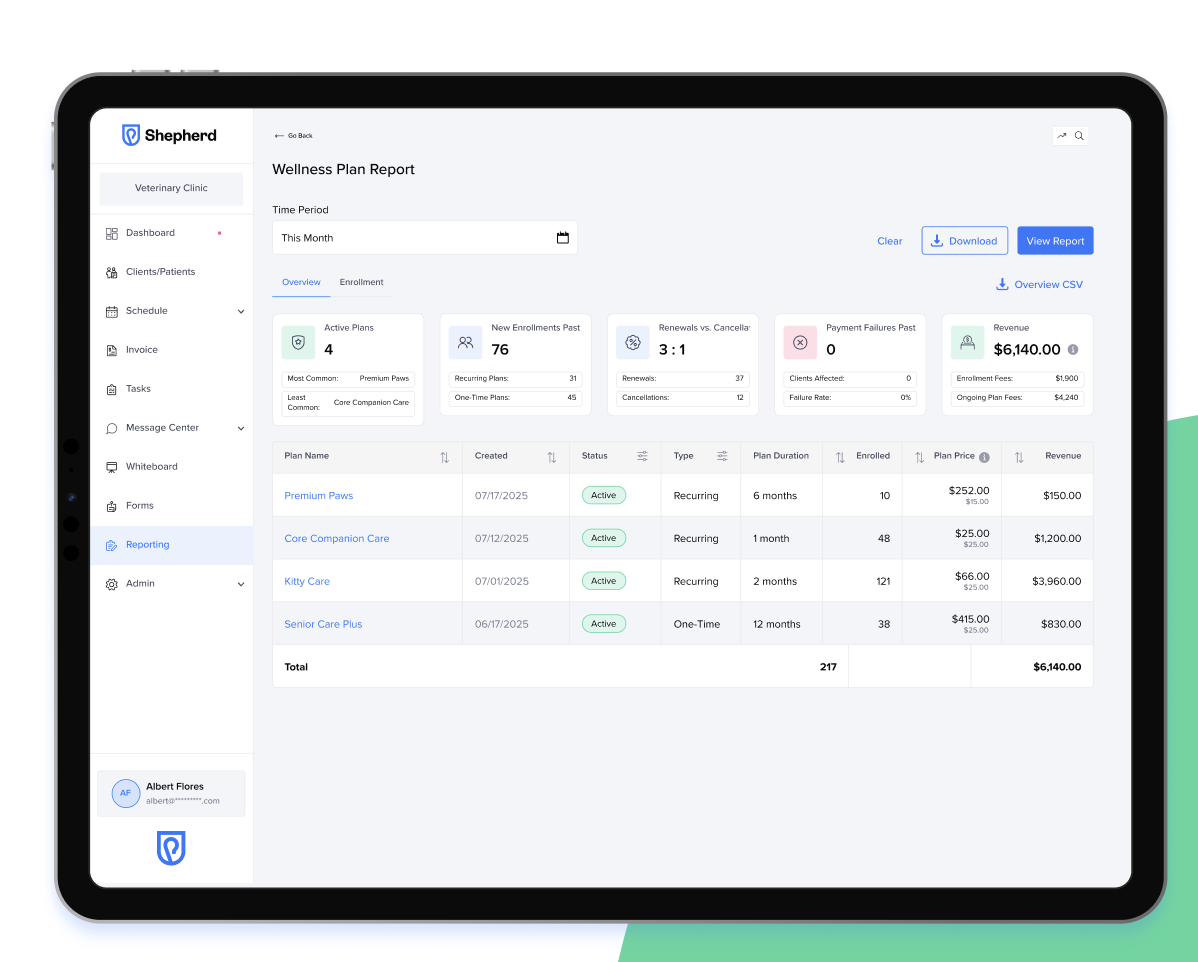Viewport: 1198px width, 962px height.
Task: Sort by the Revenue column arrows
Action: coord(1019,457)
